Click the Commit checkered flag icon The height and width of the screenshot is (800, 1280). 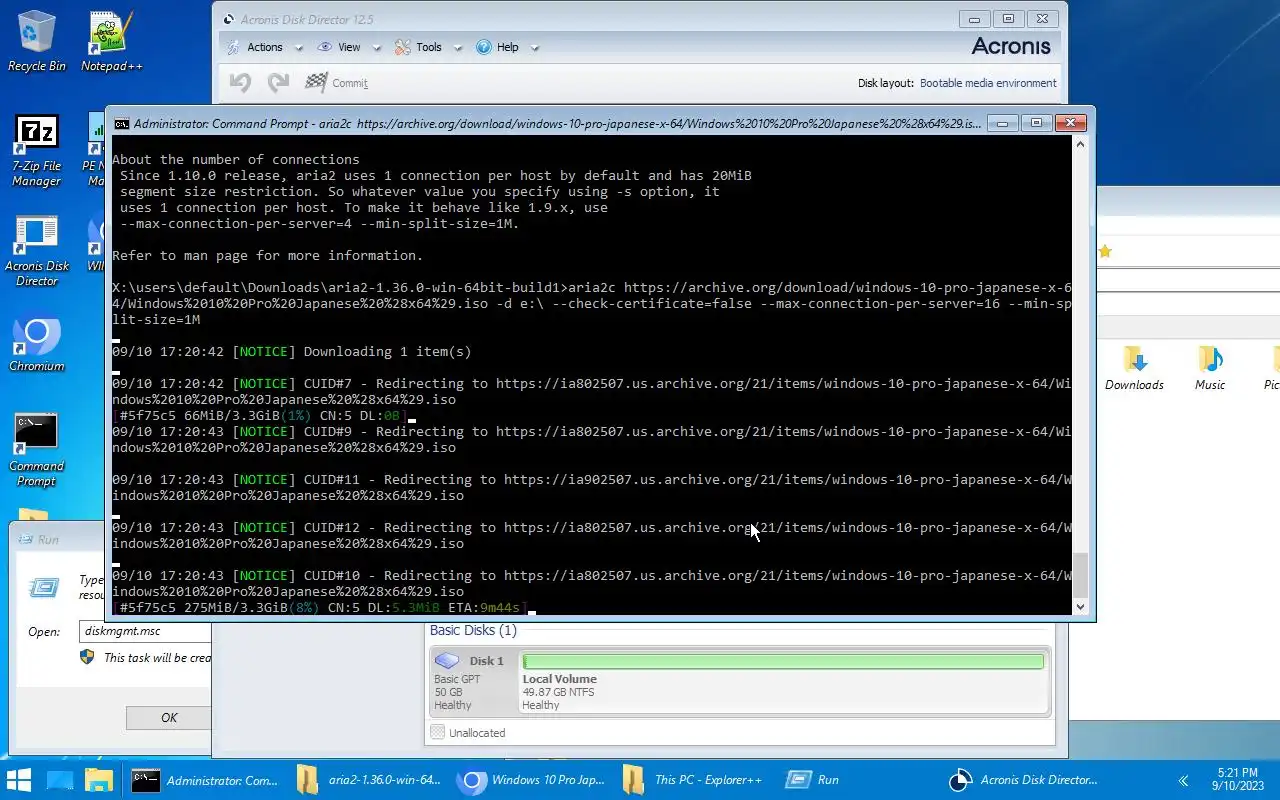(x=316, y=82)
